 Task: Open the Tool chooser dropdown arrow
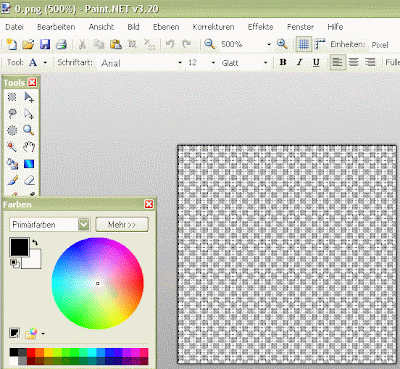pos(45,63)
